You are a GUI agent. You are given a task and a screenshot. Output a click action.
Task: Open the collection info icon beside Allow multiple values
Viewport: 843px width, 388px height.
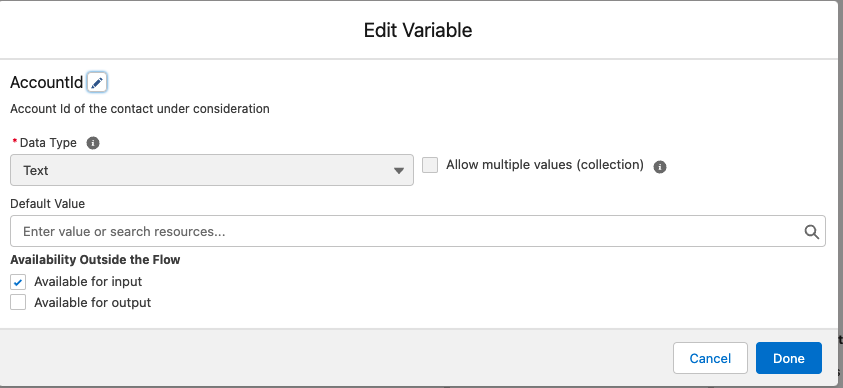pos(660,167)
